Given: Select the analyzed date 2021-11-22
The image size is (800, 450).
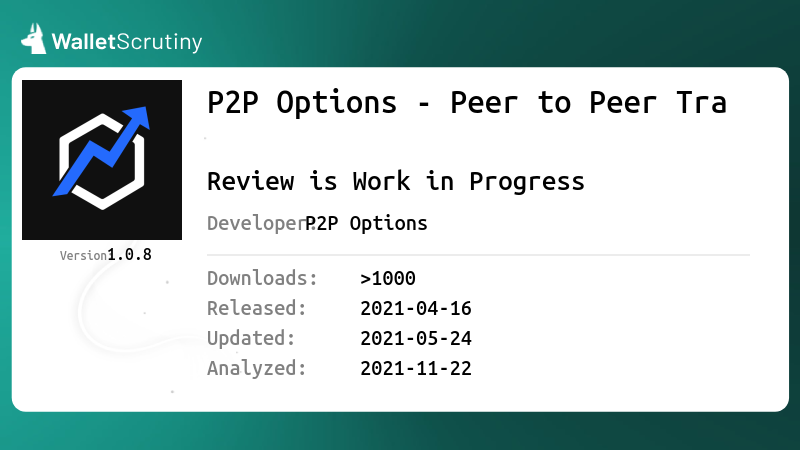Looking at the screenshot, I should tap(416, 368).
